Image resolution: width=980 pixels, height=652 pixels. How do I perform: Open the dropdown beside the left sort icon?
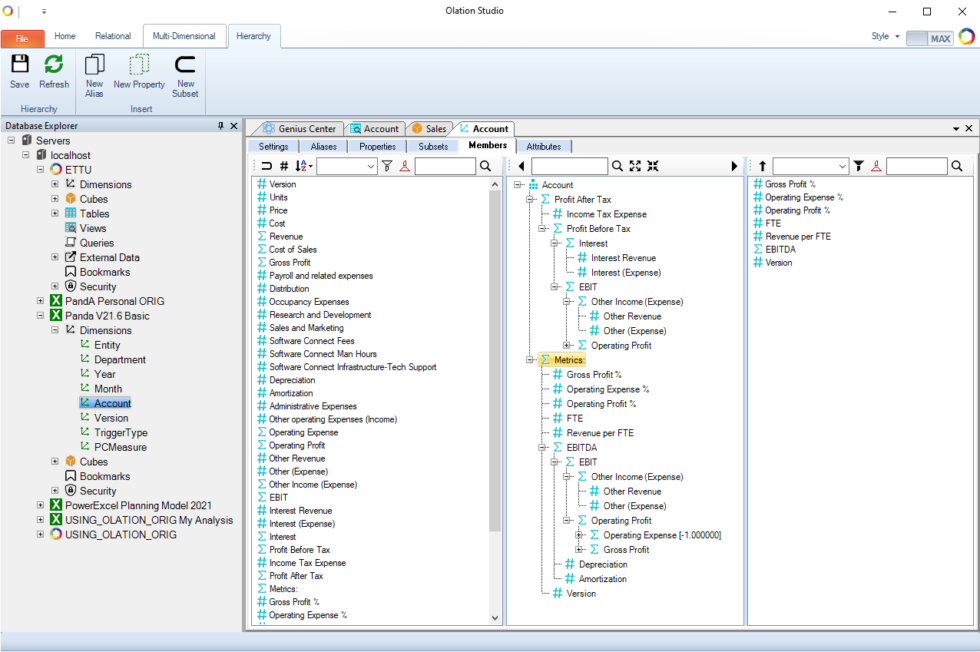(347, 166)
